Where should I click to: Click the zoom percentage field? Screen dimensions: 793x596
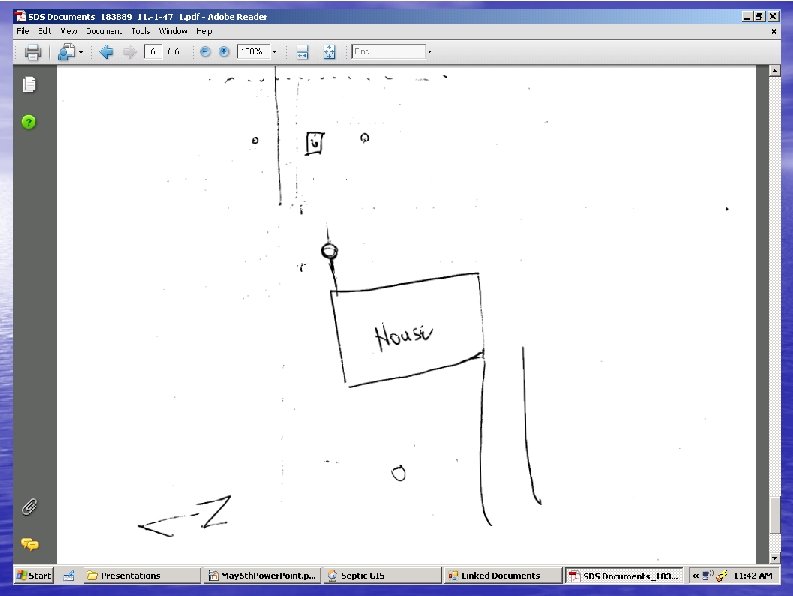click(x=253, y=52)
